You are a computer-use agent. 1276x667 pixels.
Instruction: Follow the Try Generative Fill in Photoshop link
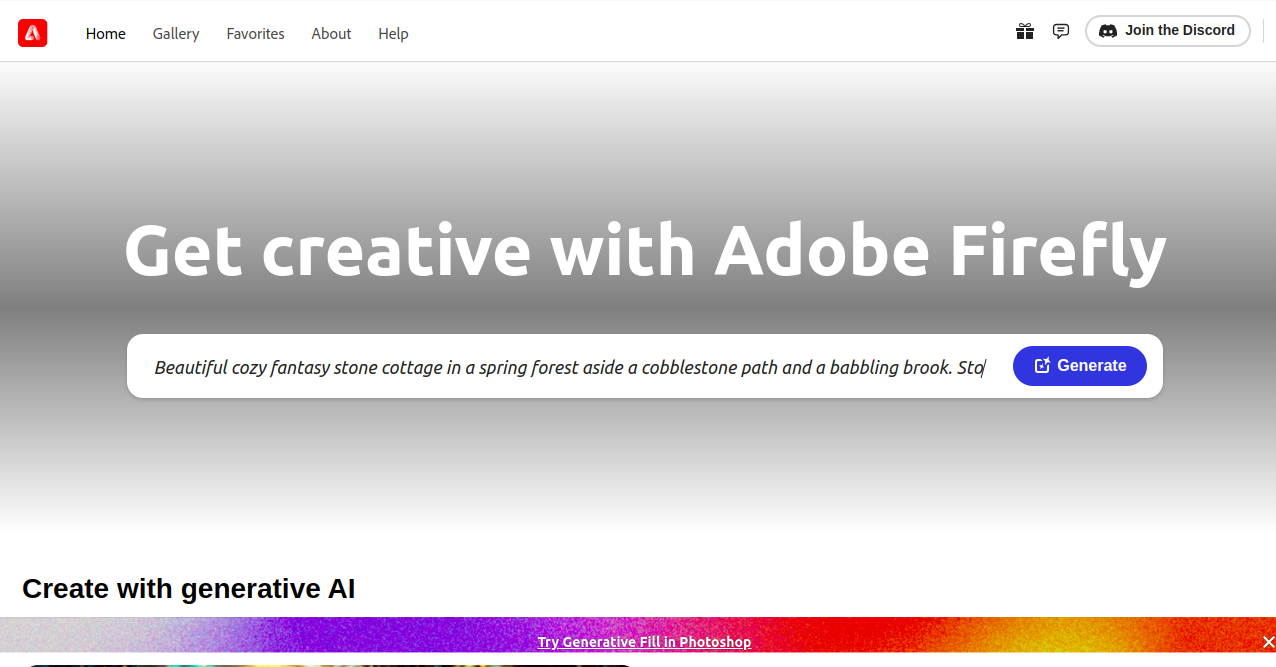(x=644, y=642)
